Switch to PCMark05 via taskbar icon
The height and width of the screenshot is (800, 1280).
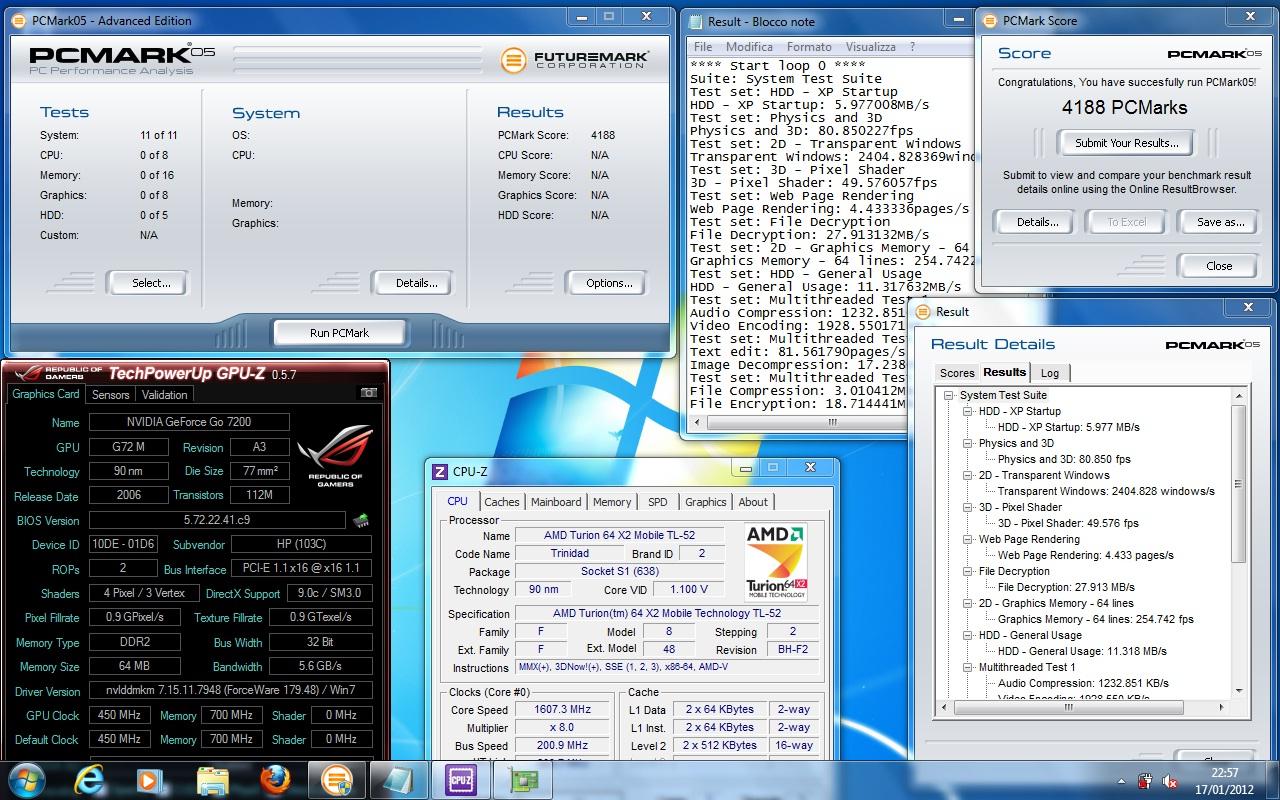pyautogui.click(x=336, y=780)
